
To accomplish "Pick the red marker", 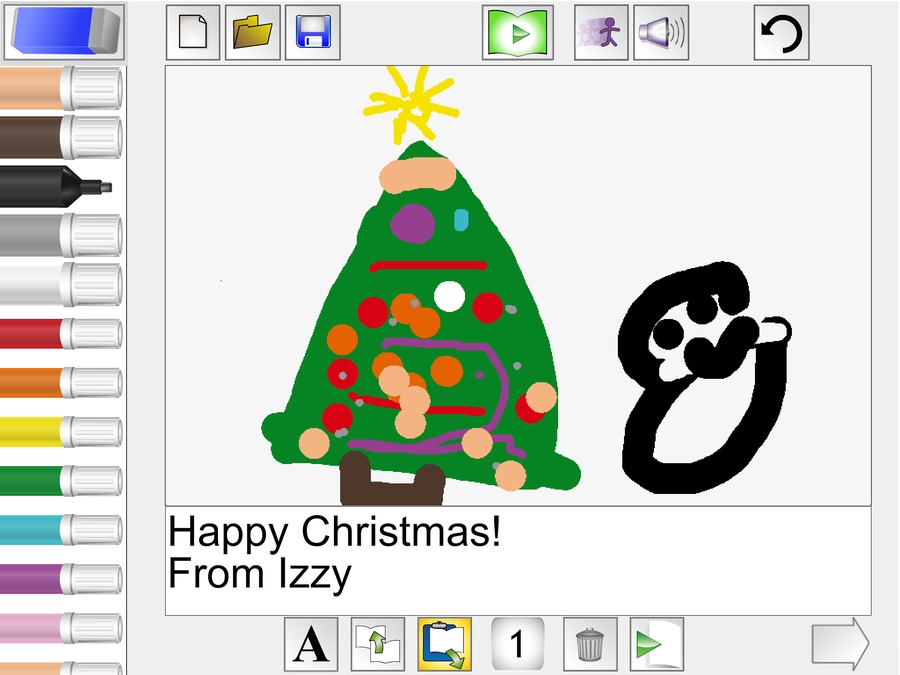I will (61, 333).
